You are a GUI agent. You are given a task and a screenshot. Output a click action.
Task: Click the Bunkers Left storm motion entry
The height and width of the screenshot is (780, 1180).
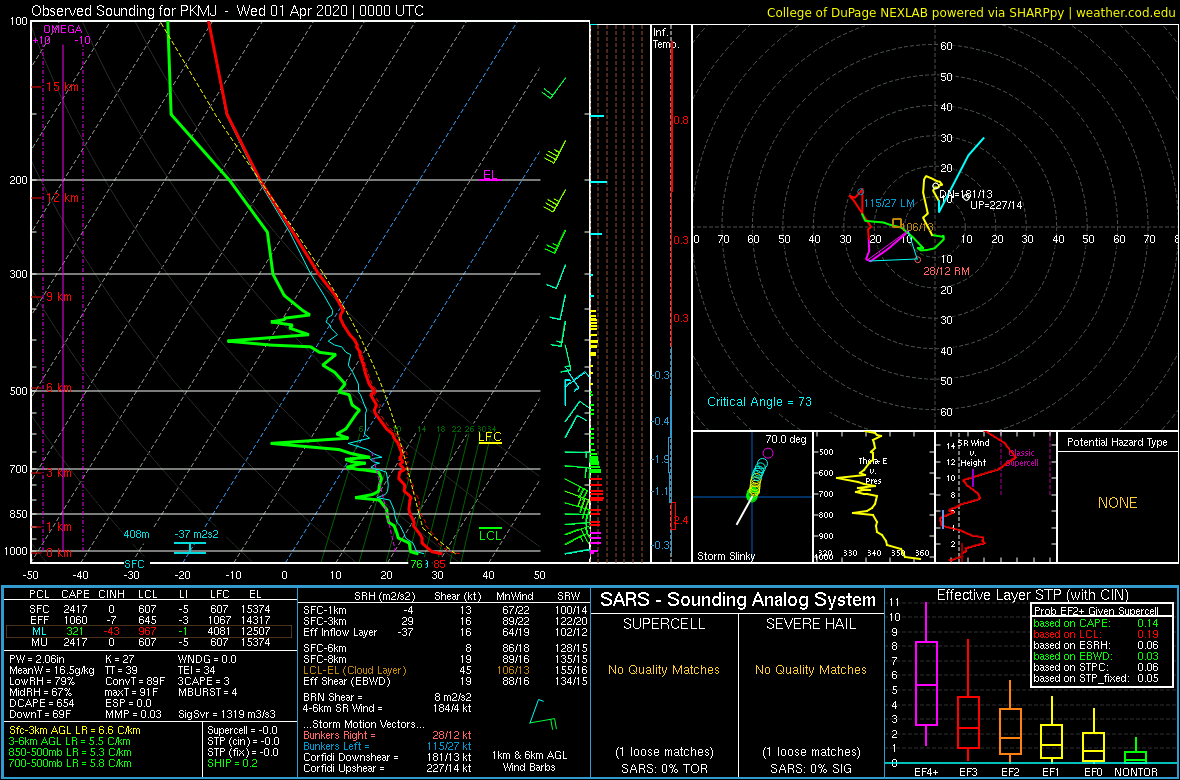click(x=388, y=745)
